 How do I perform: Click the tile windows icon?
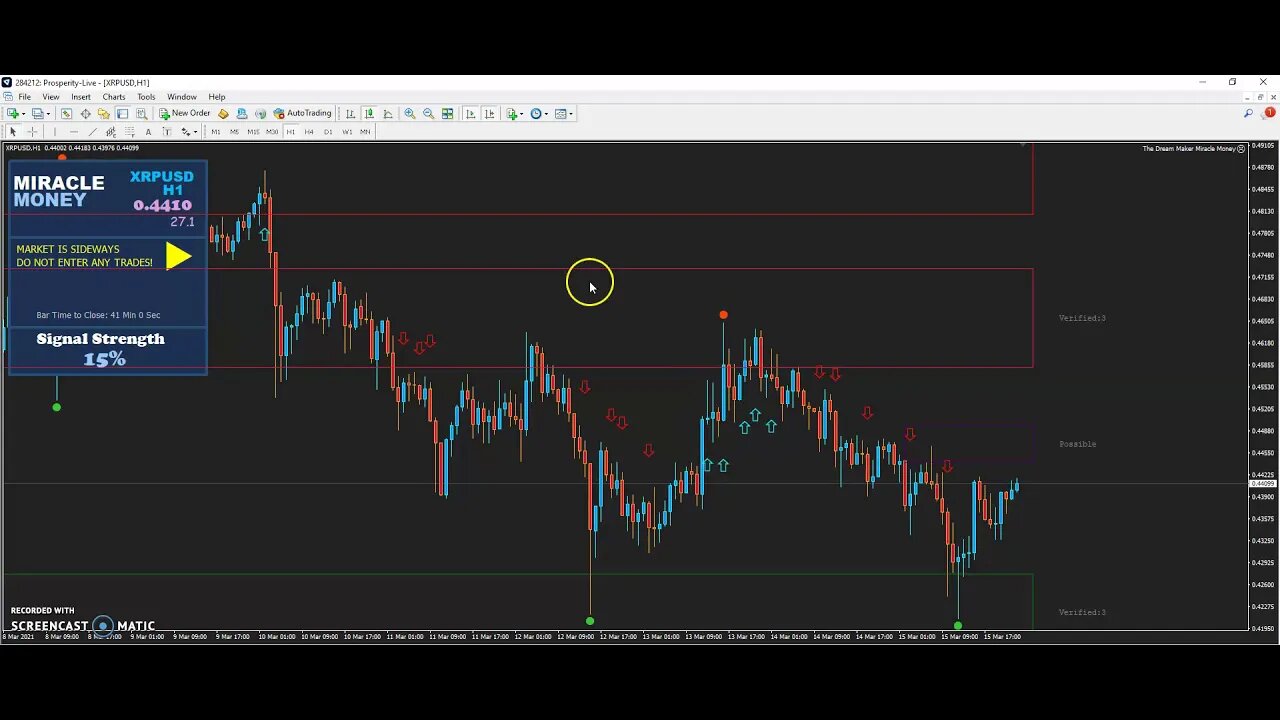[x=447, y=113]
